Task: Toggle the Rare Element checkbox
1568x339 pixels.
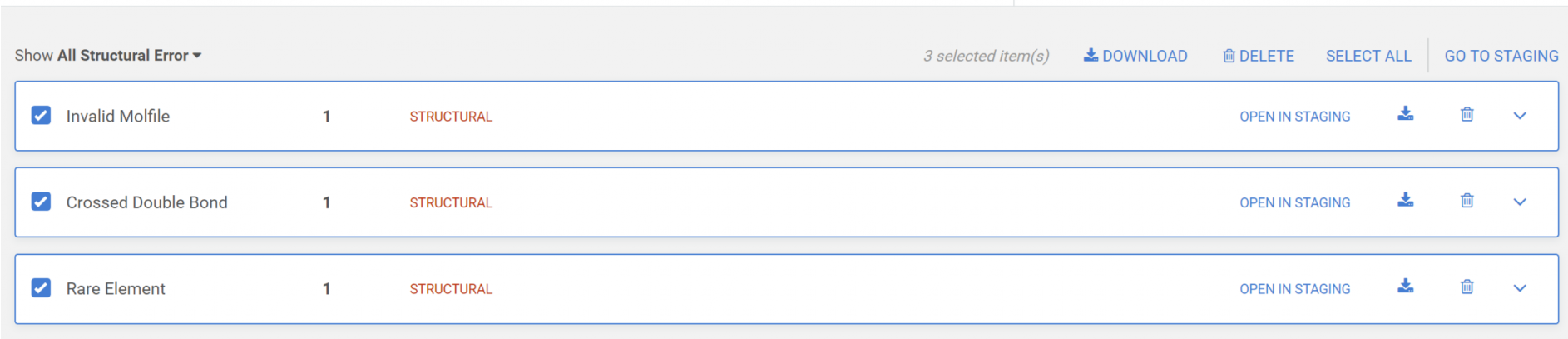Action: pos(41,287)
